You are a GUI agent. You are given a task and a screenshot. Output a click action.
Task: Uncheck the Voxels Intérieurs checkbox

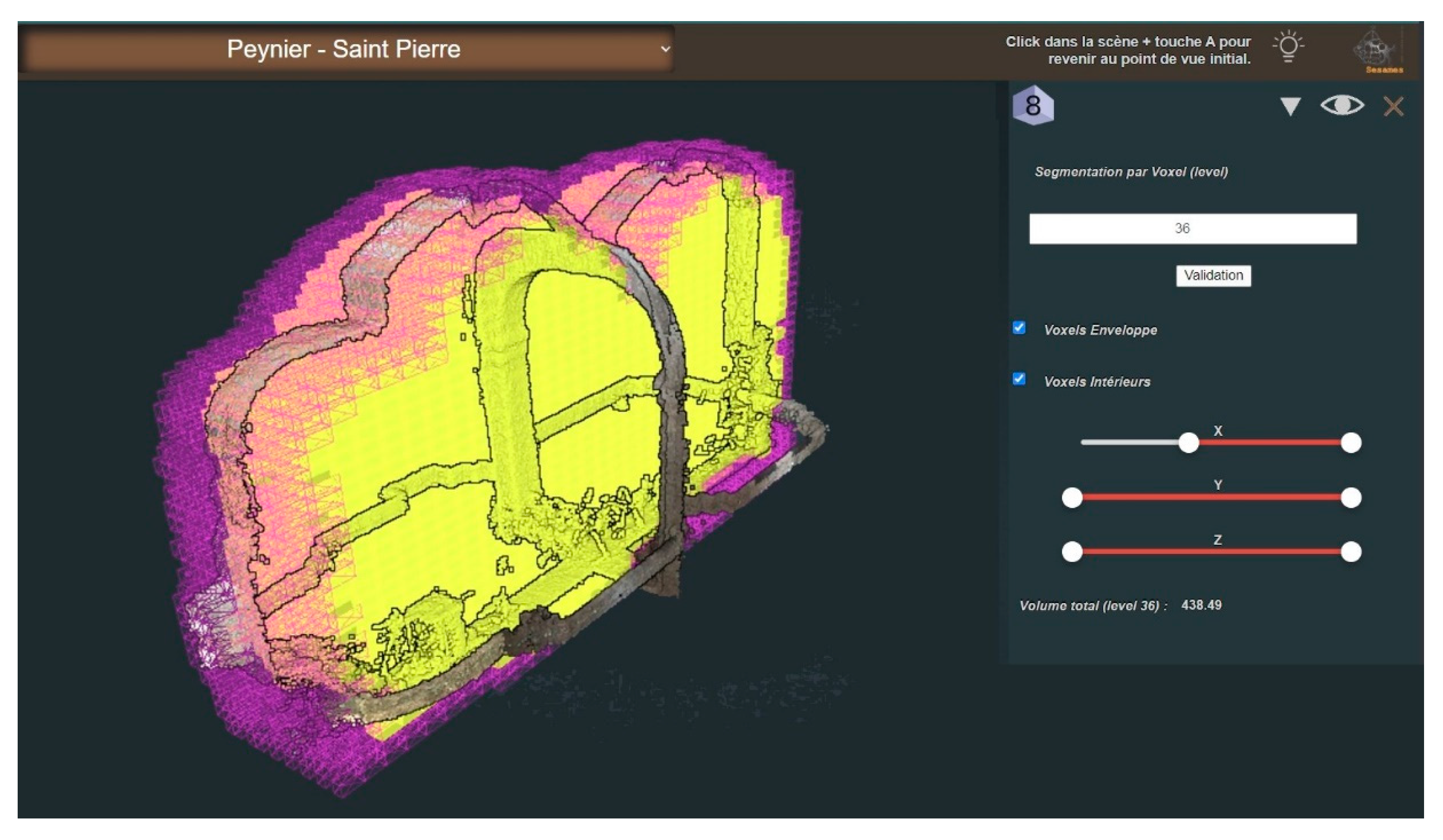1019,379
